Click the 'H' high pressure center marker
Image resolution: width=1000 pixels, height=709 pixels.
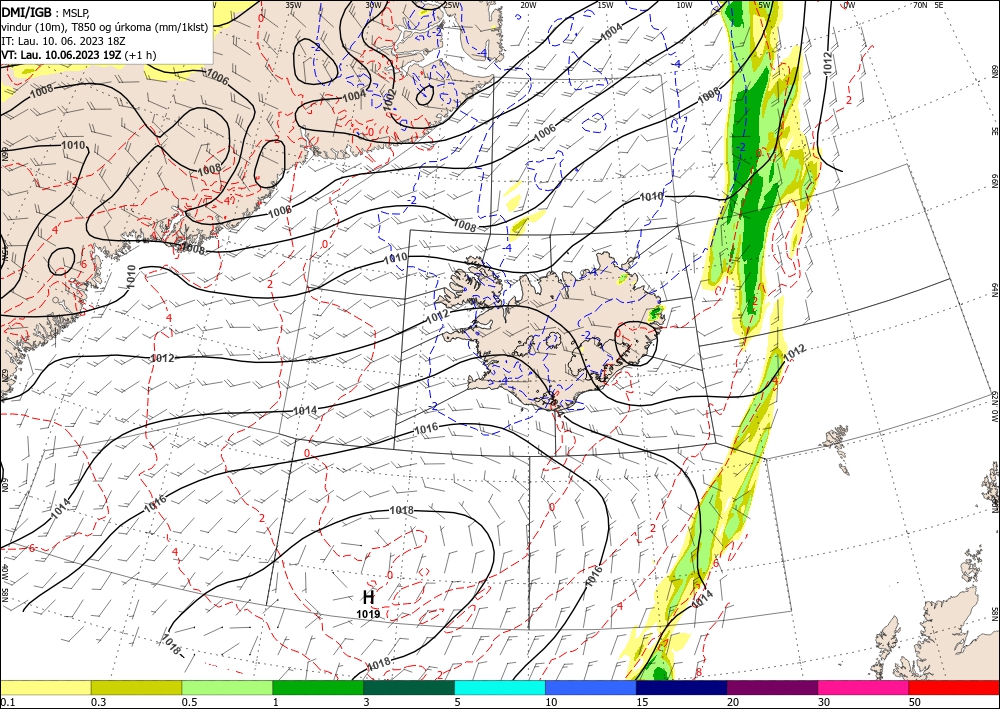pos(368,597)
